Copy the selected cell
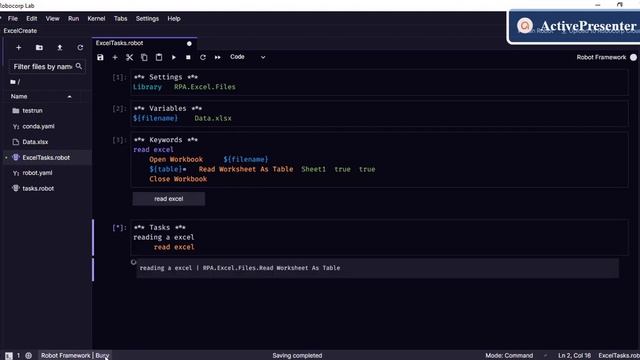Screen dimensions: 640x360 tap(144, 58)
